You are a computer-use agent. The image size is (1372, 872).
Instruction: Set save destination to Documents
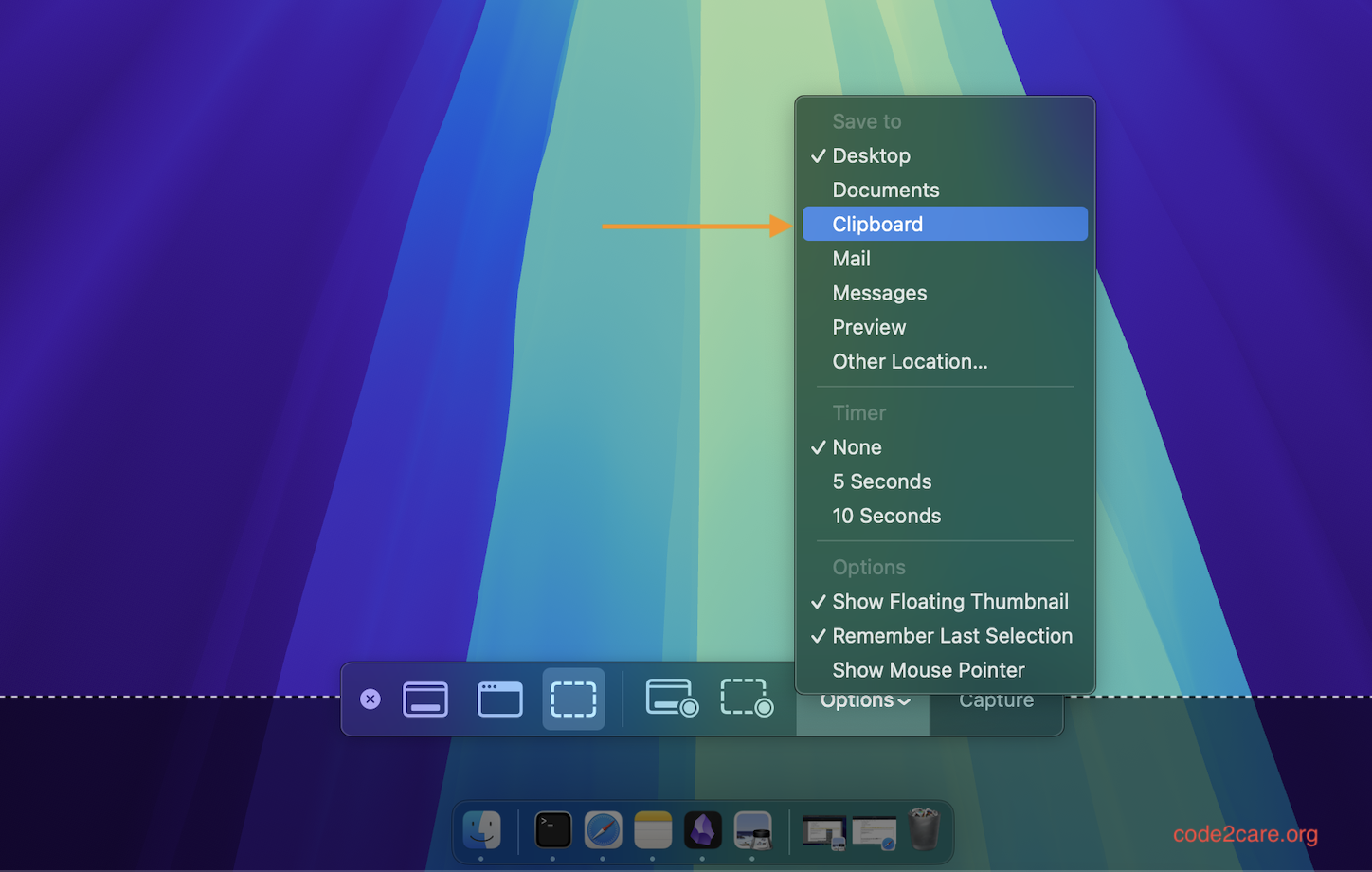pyautogui.click(x=886, y=190)
